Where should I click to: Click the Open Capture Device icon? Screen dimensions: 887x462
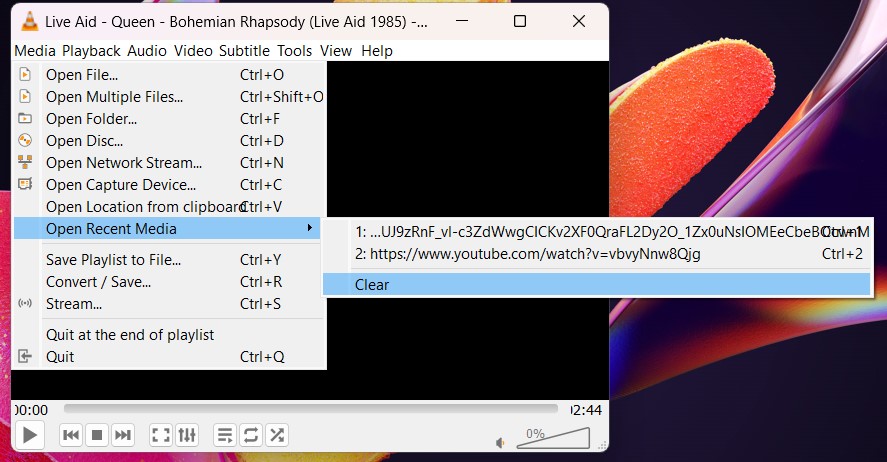pos(25,184)
